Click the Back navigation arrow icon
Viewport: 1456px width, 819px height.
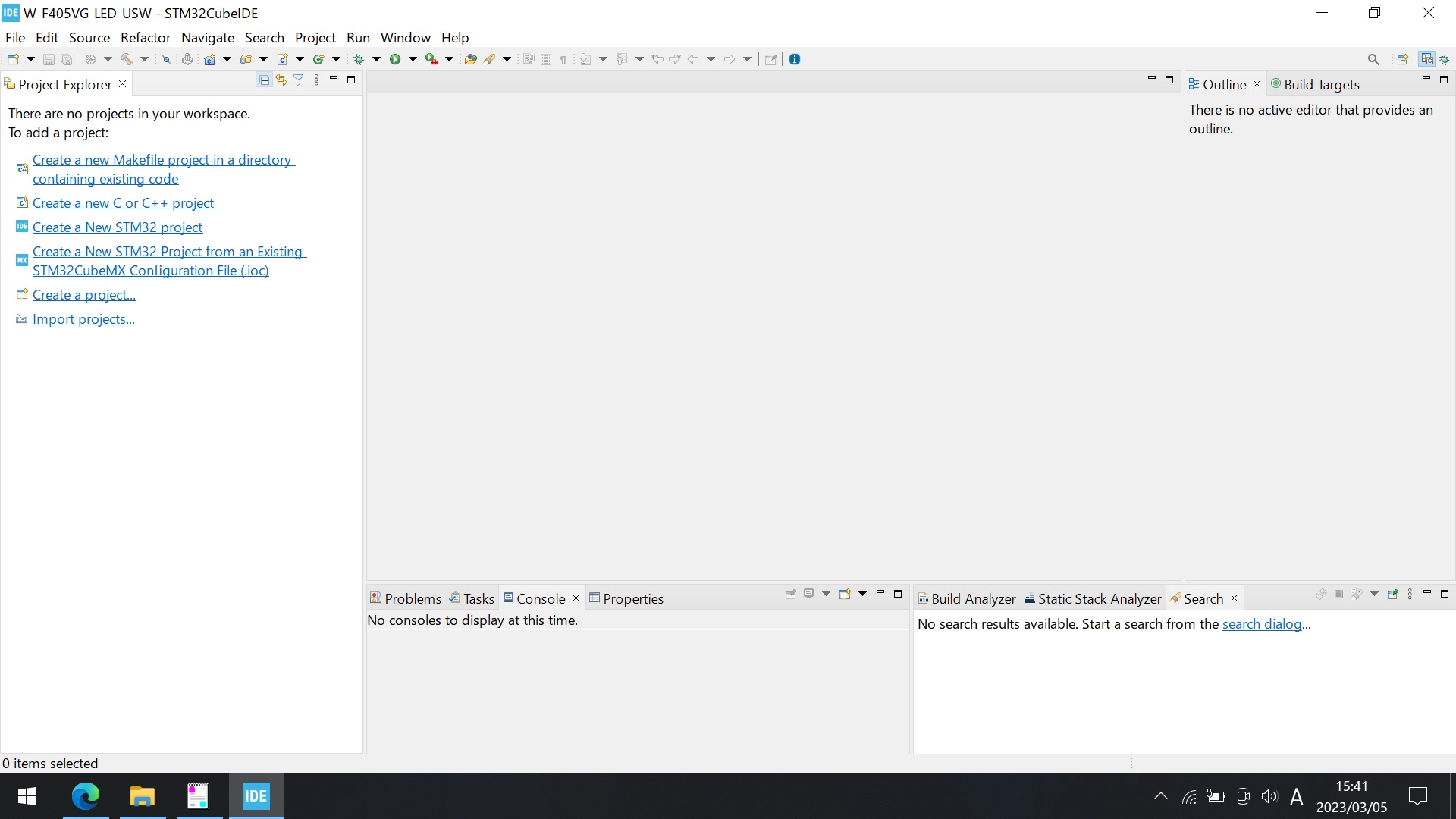point(693,59)
